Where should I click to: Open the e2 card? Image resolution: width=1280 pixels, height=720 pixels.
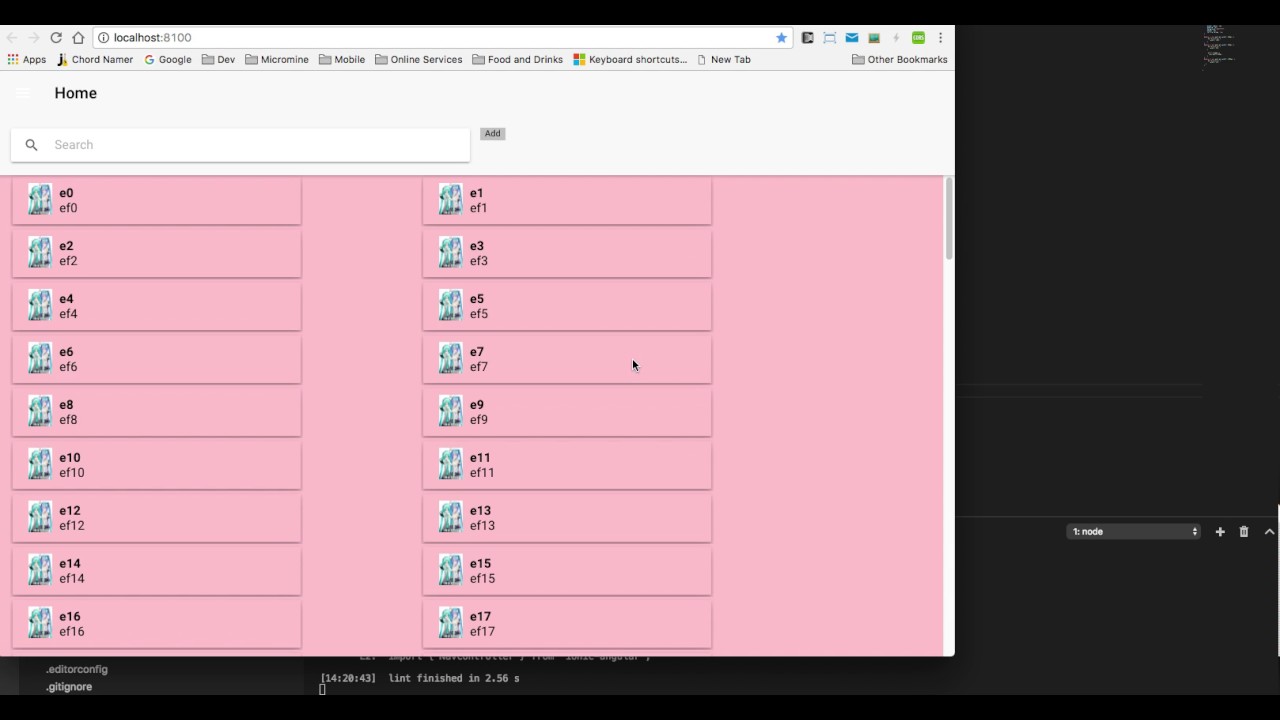click(156, 253)
